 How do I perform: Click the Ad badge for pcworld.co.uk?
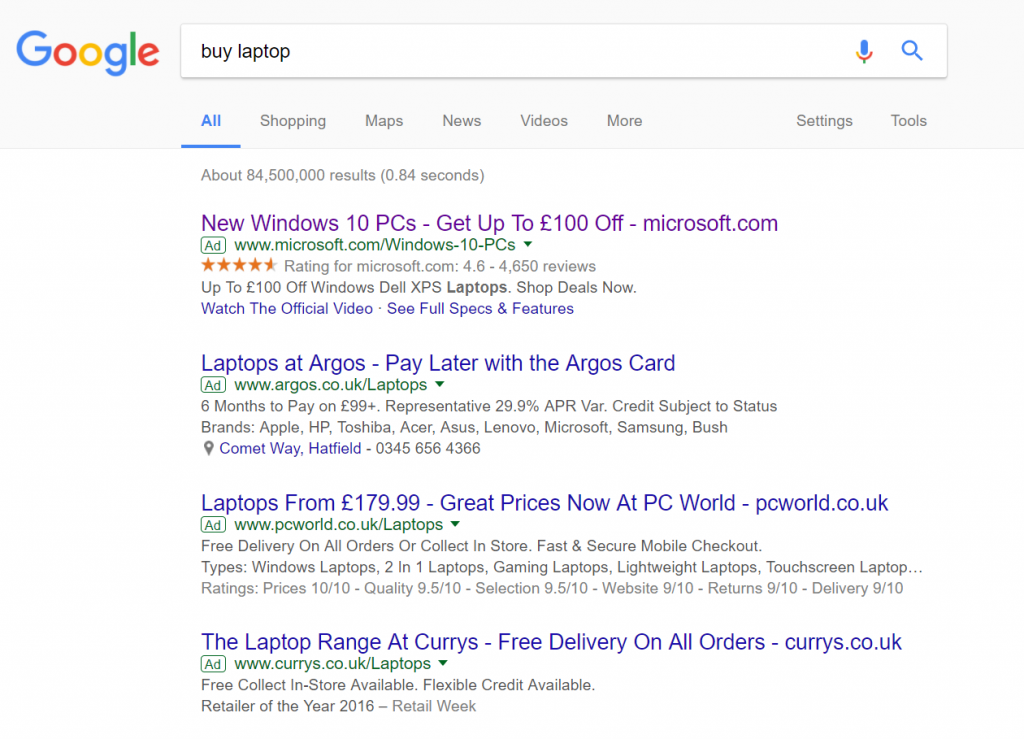pyautogui.click(x=213, y=525)
